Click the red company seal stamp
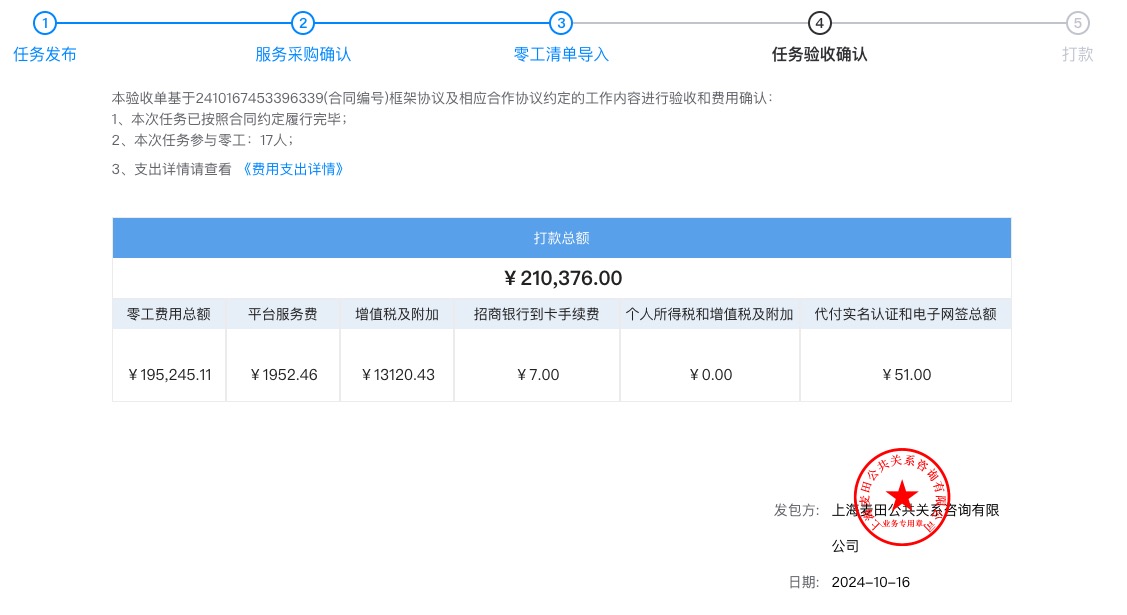This screenshot has width=1127, height=615. coord(902,496)
